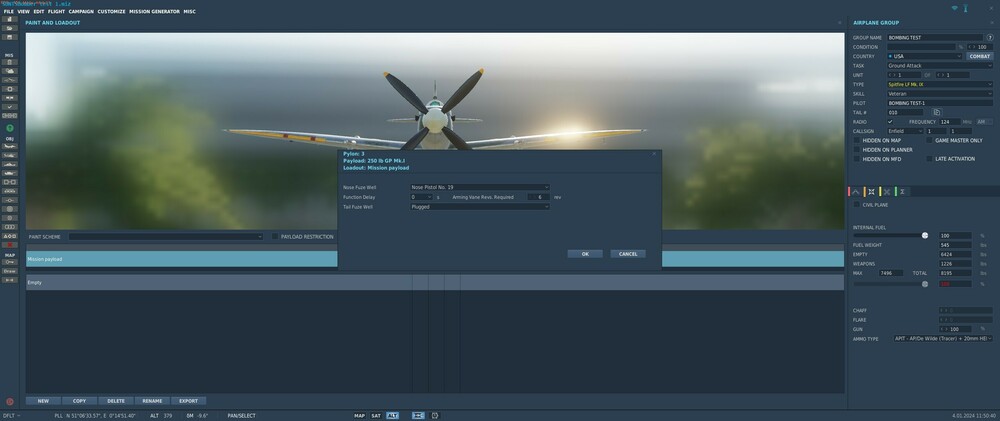The height and width of the screenshot is (421, 1000).
Task: Select the SAT map view in the status bar
Action: pyautogui.click(x=376, y=415)
